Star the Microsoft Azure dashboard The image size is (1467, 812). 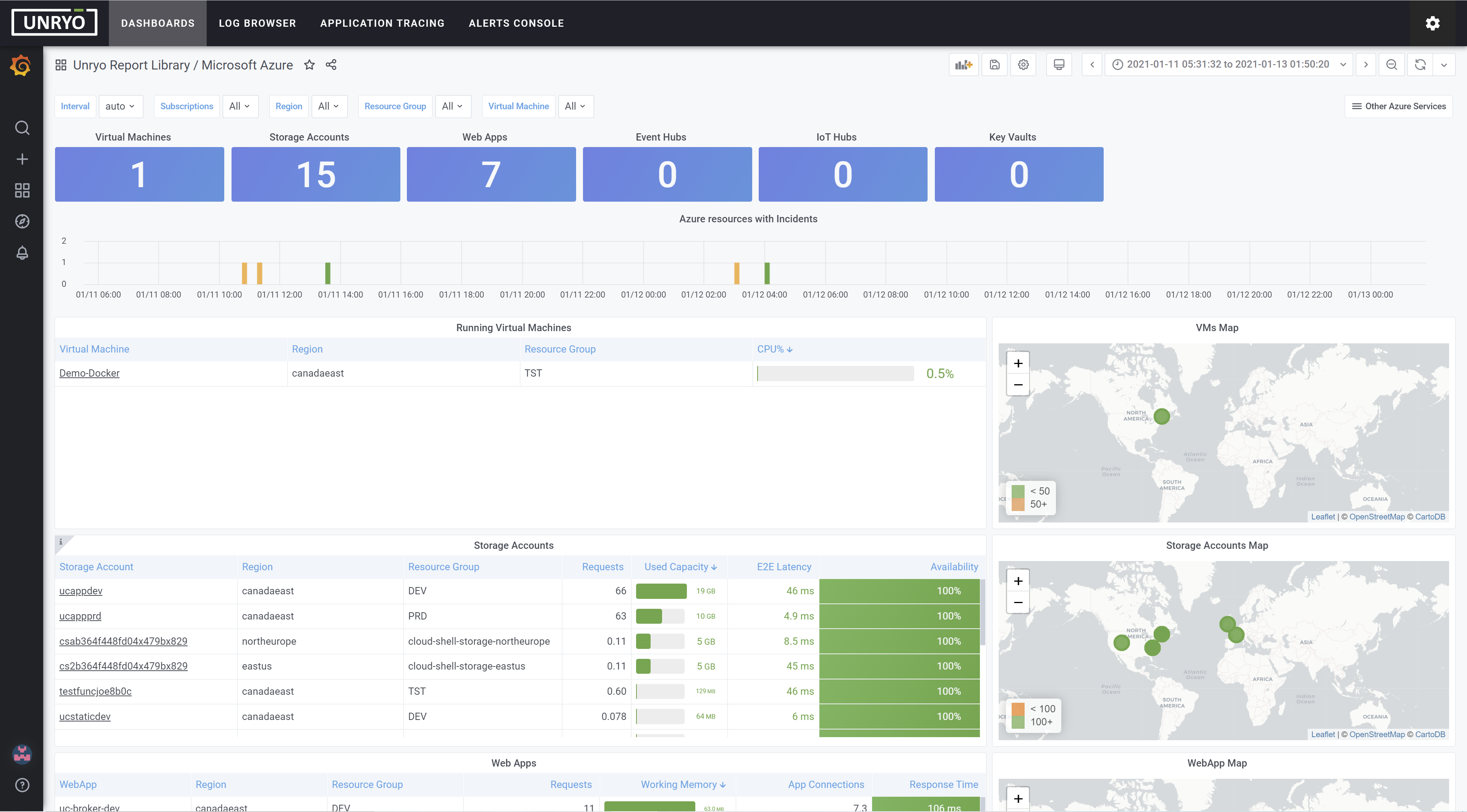(x=309, y=65)
